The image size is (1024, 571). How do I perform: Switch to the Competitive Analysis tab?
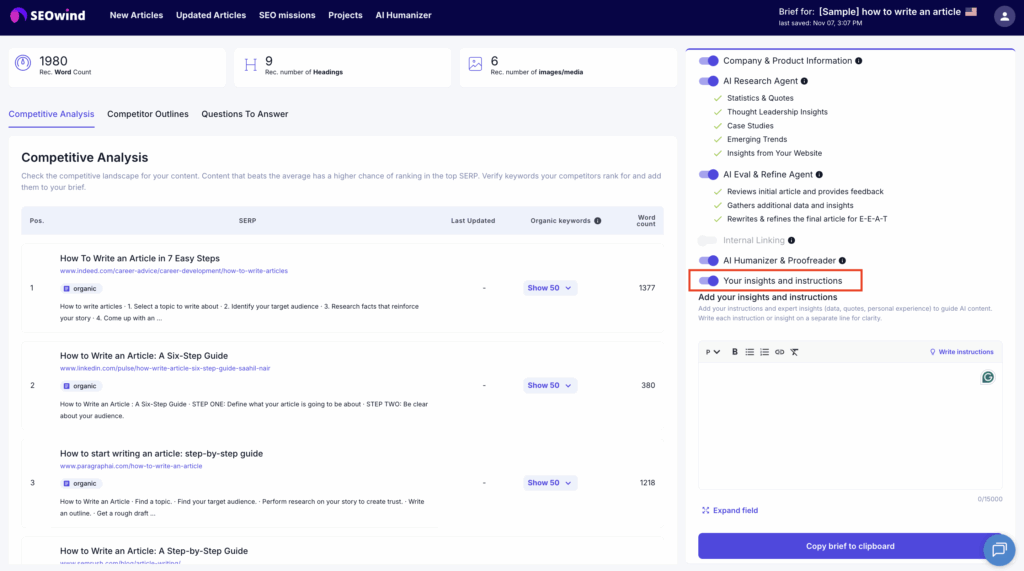point(51,114)
